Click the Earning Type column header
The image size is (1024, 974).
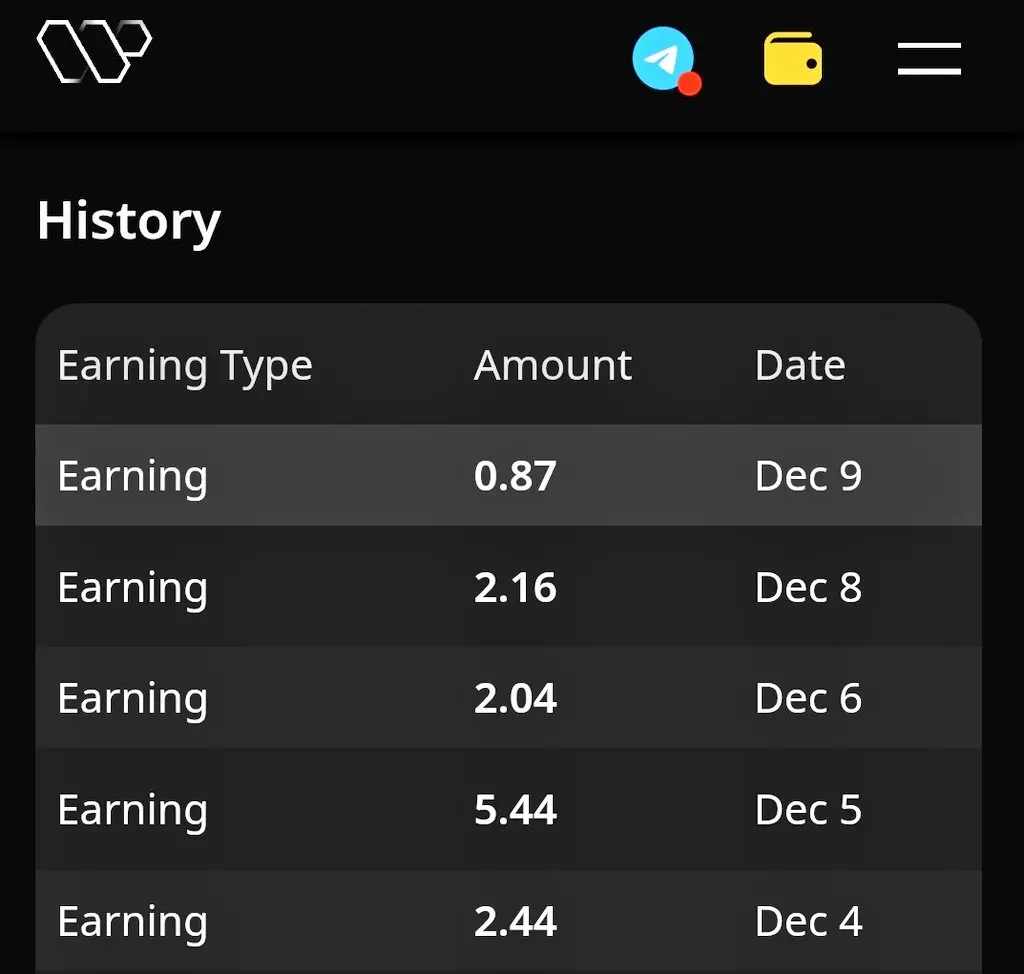(x=185, y=366)
